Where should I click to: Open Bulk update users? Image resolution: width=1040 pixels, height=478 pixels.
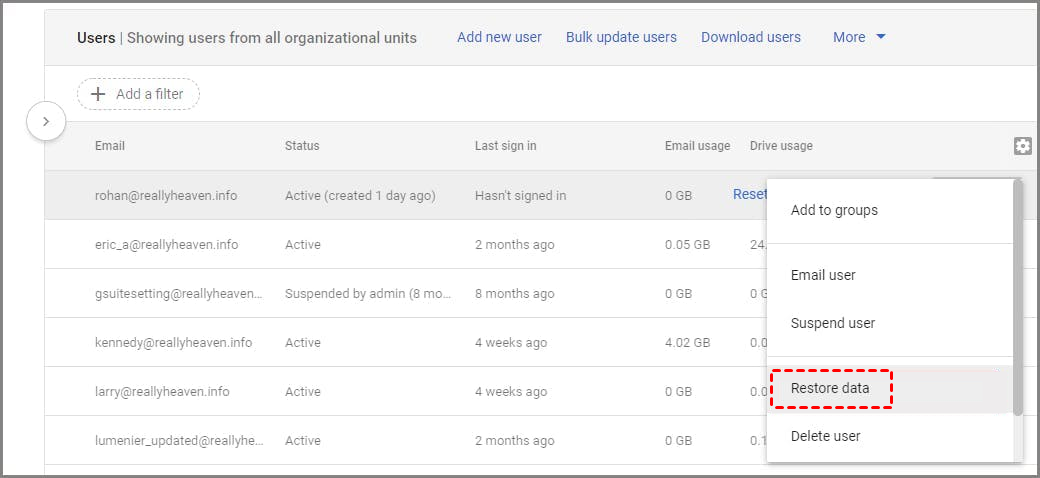click(621, 37)
